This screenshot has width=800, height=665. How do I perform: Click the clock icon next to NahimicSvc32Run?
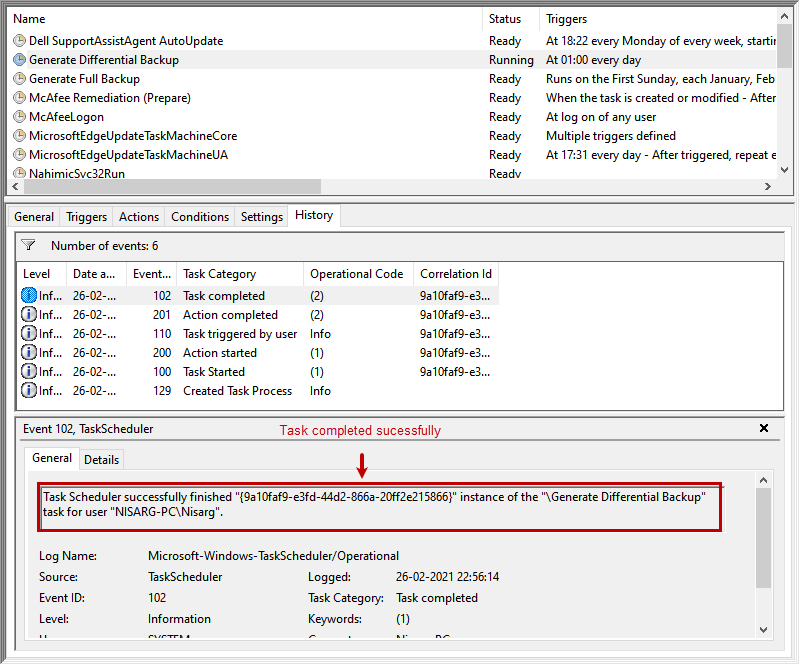(19, 173)
